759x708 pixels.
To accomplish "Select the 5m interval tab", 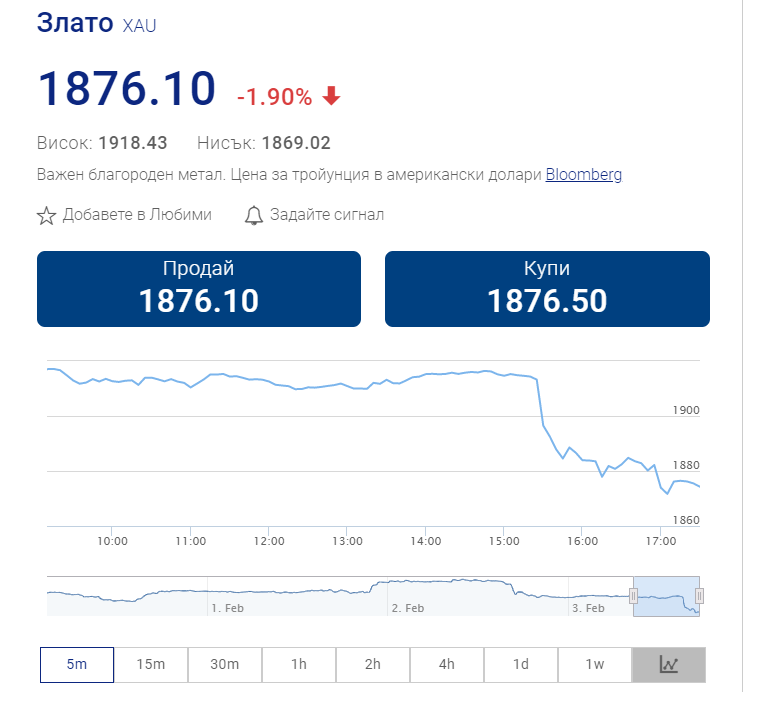I will tap(77, 664).
